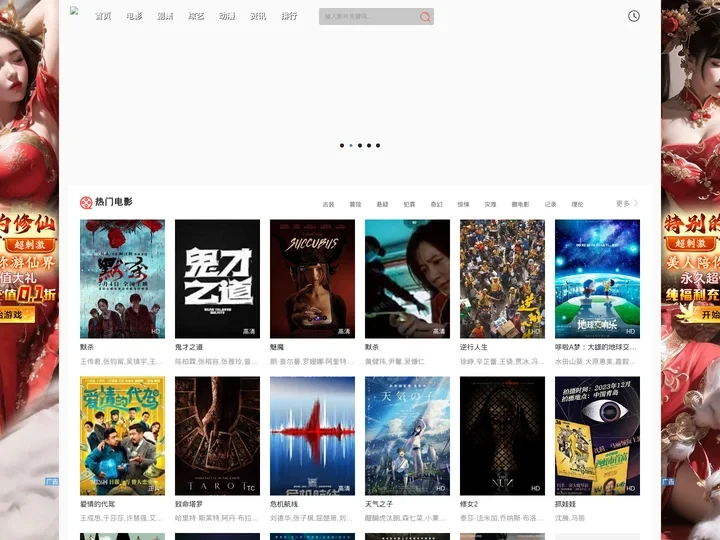Open the 动漫 nav item

pos(227,16)
